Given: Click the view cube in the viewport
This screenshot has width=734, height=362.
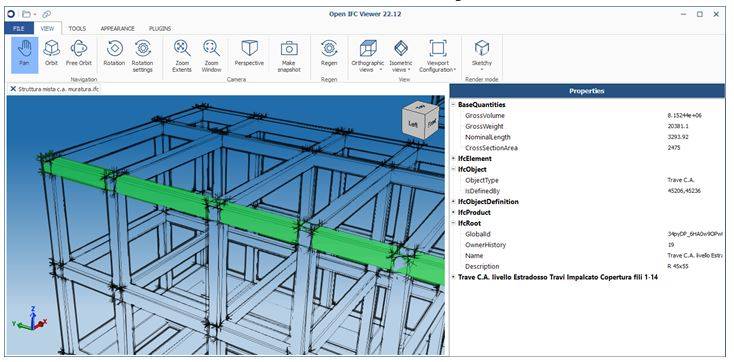Looking at the screenshot, I should tap(420, 120).
